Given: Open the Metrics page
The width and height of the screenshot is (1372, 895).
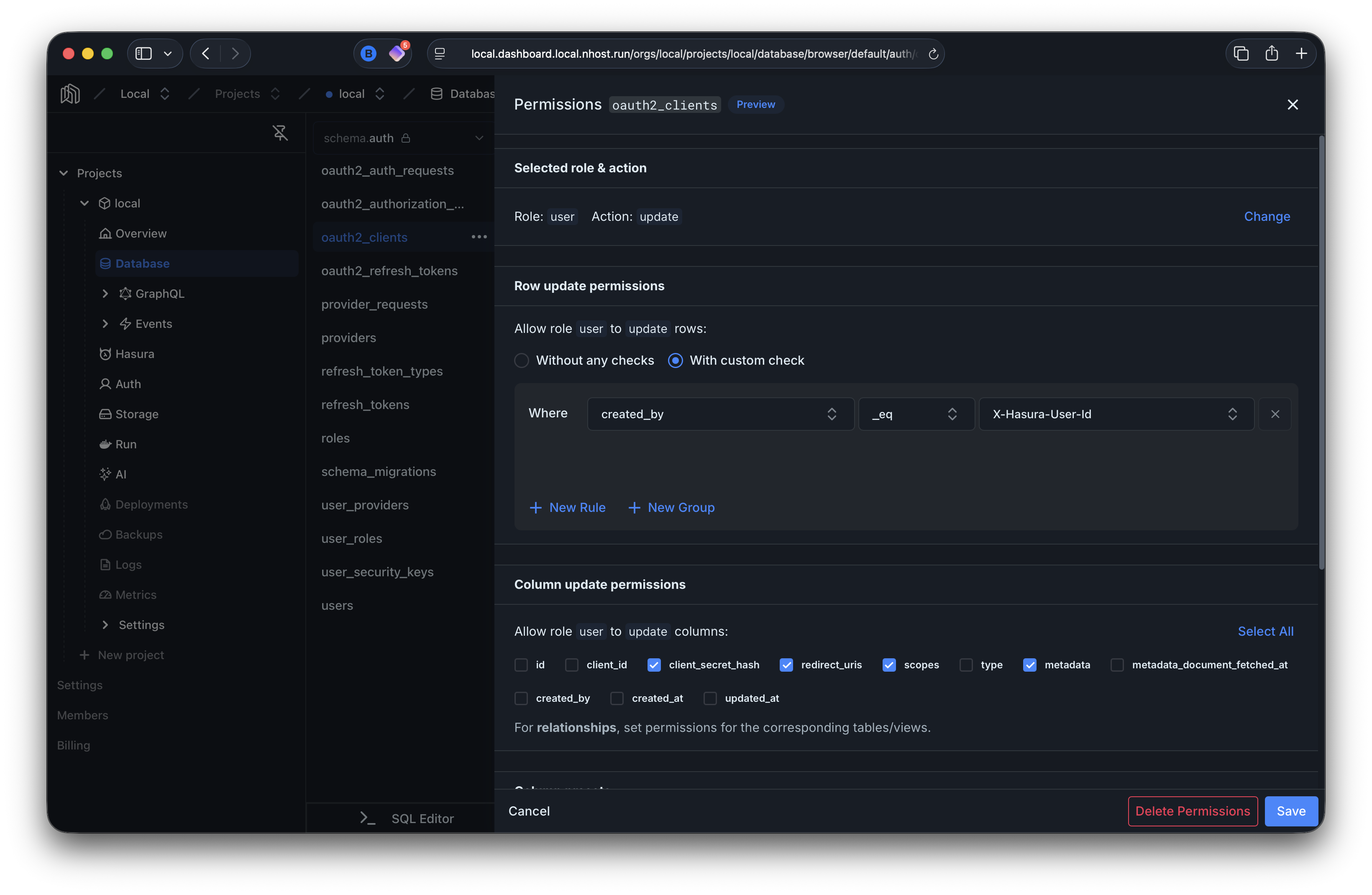Looking at the screenshot, I should (x=136, y=594).
